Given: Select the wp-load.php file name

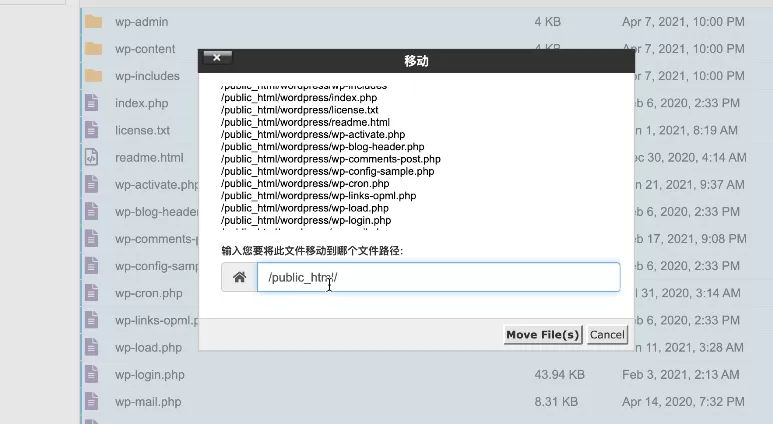Looking at the screenshot, I should (x=148, y=348).
